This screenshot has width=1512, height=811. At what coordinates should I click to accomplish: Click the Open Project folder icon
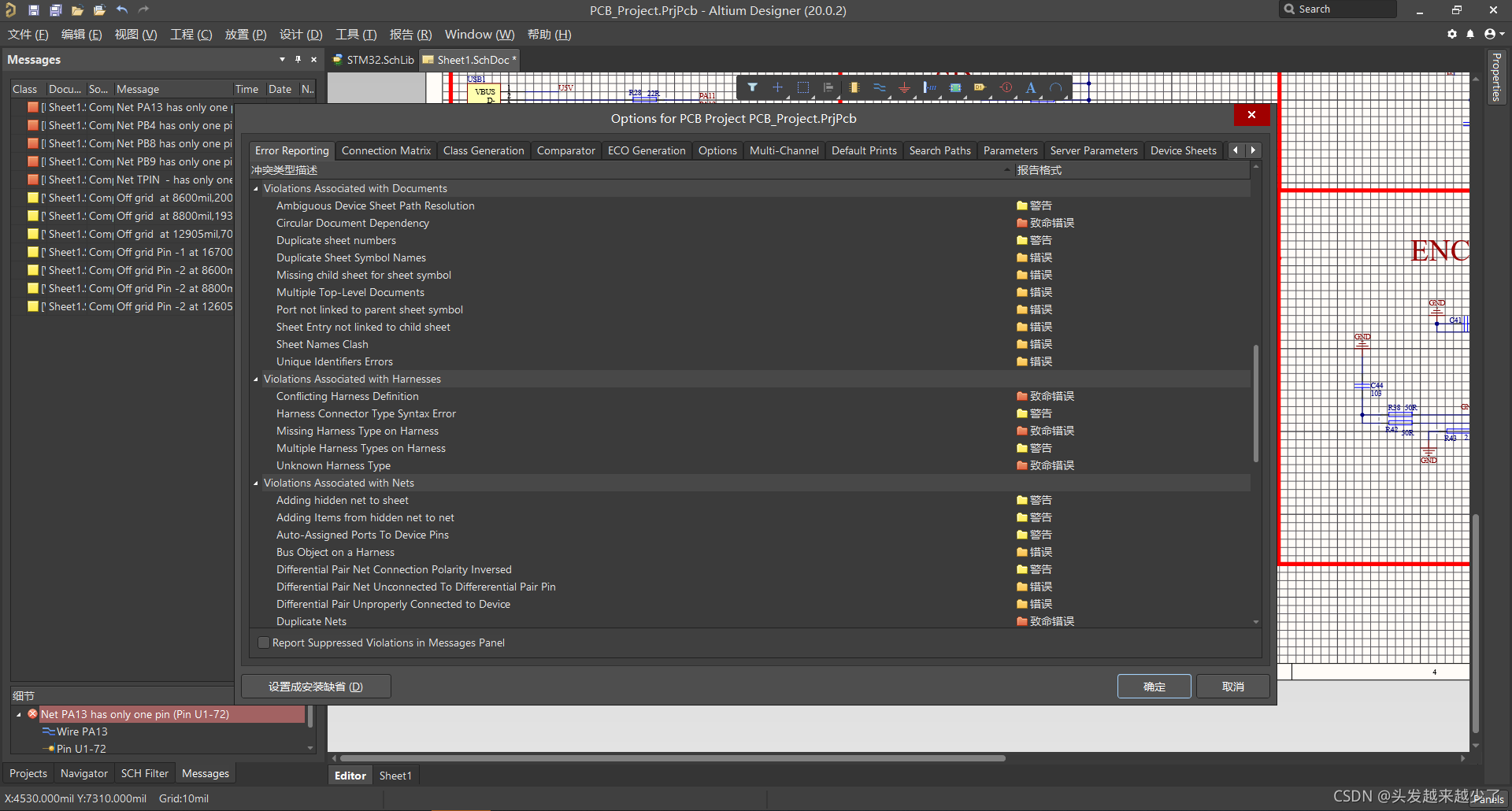99,10
